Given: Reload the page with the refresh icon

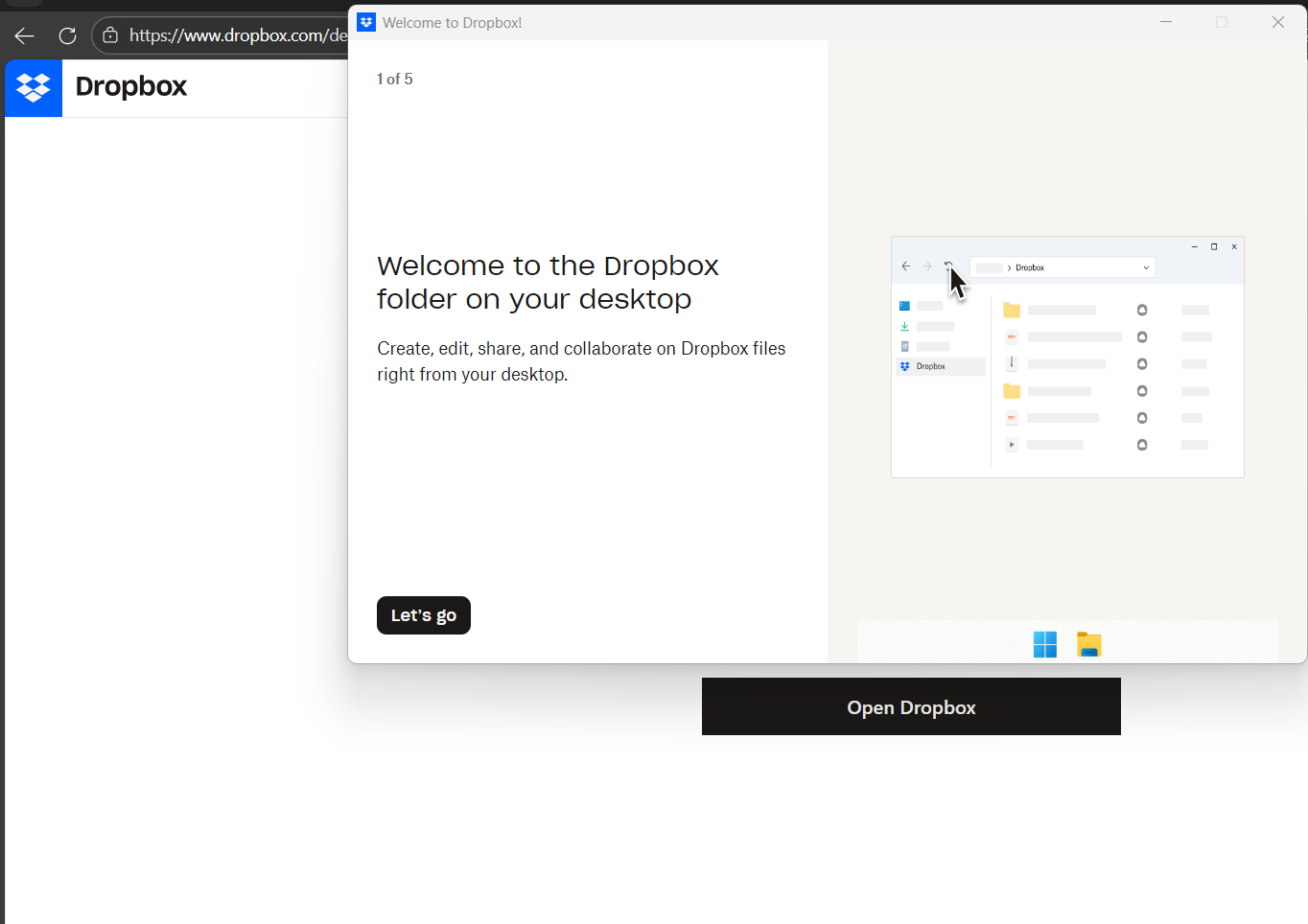Looking at the screenshot, I should (67, 35).
